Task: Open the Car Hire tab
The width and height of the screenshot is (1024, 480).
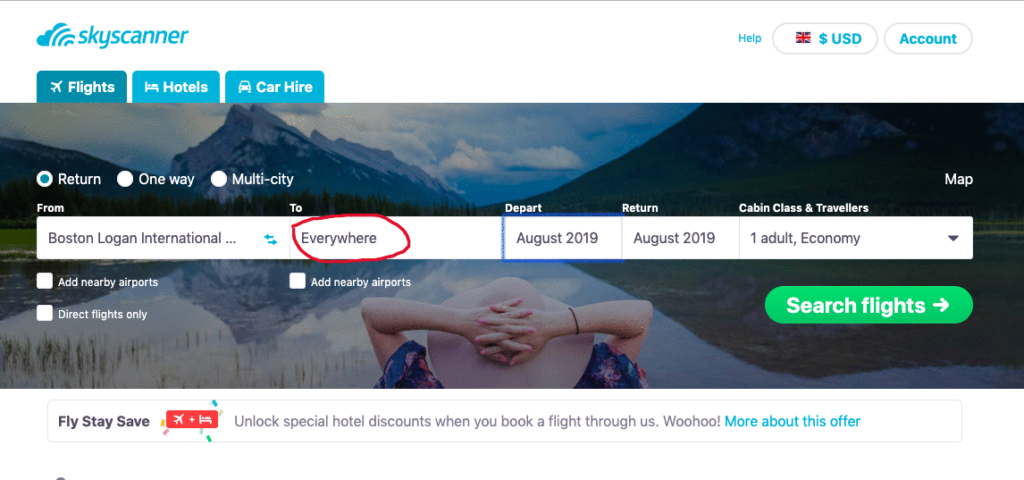Action: pyautogui.click(x=274, y=87)
